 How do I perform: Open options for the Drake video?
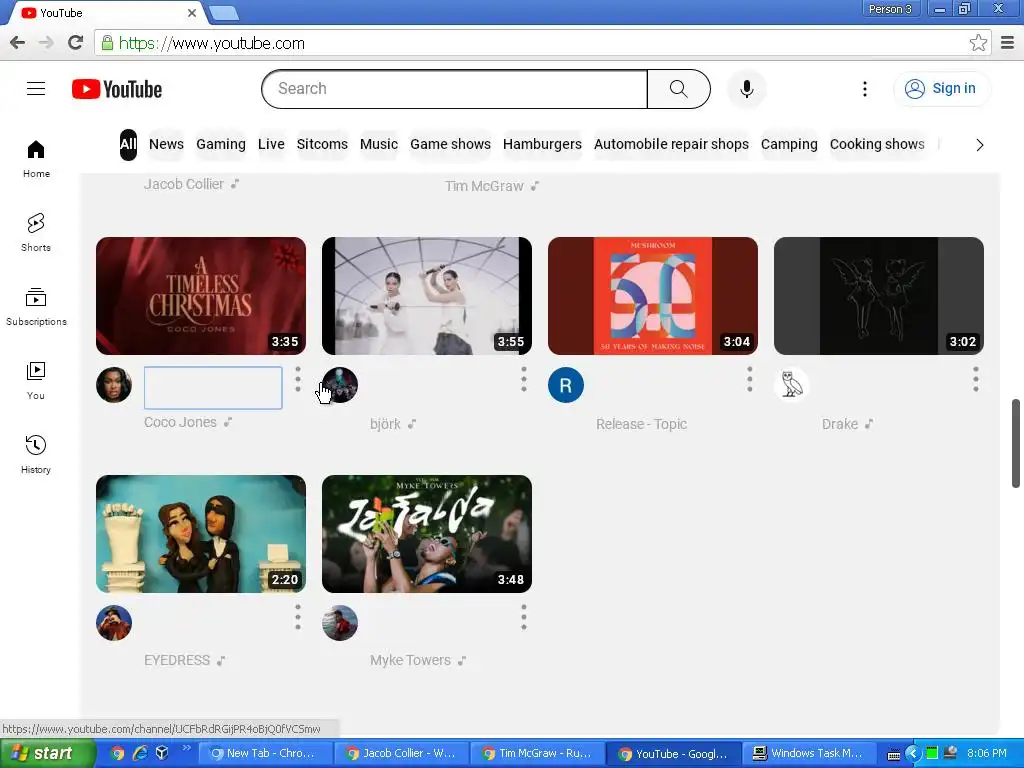click(976, 379)
